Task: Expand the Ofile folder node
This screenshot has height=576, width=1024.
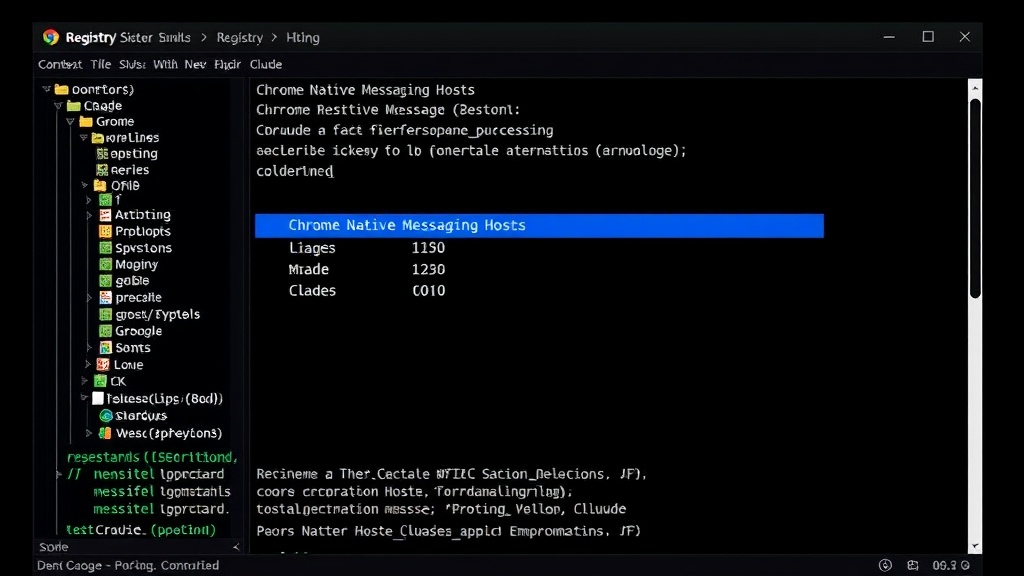Action: (x=85, y=185)
